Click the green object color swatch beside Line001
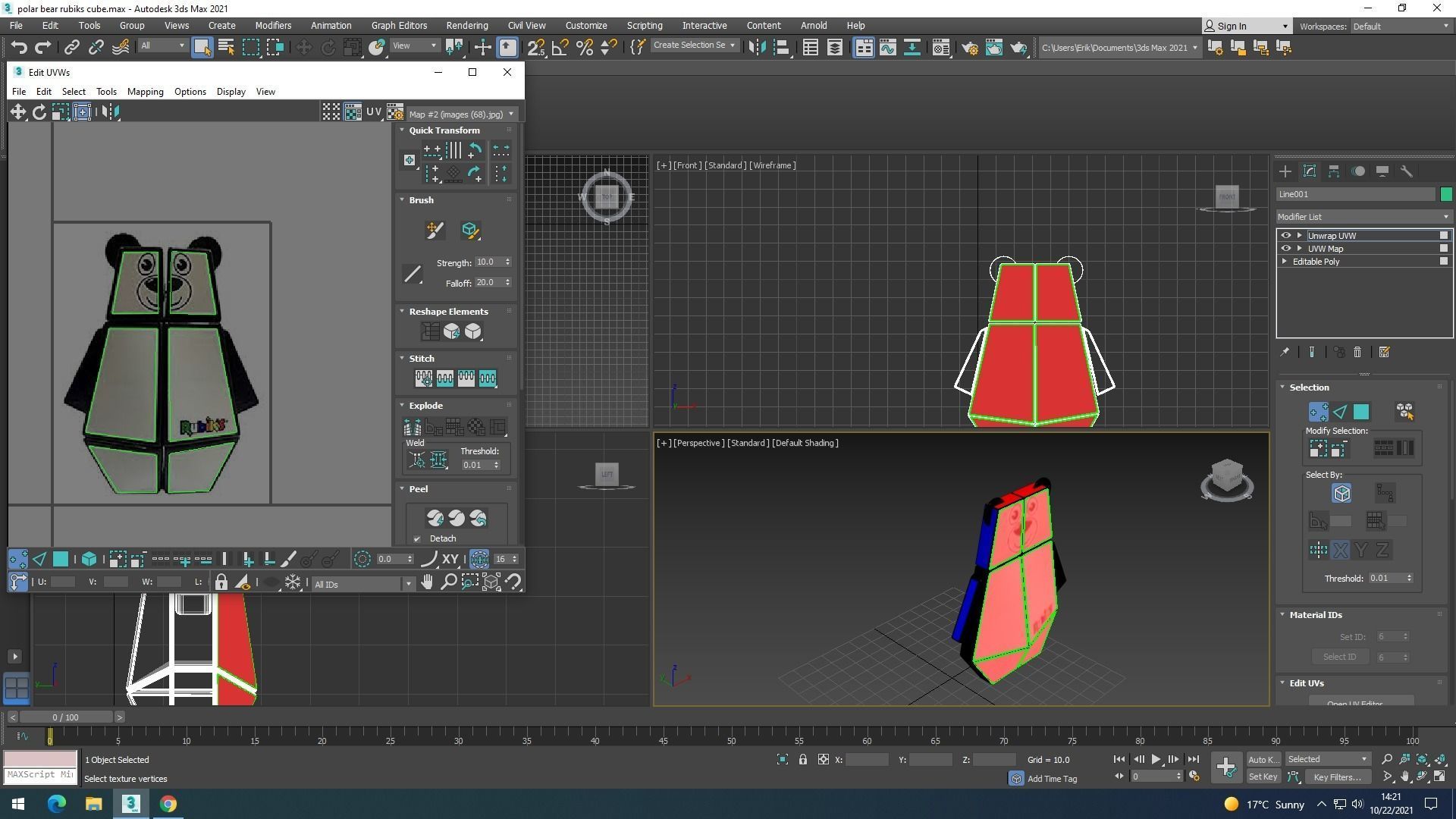 [1446, 194]
